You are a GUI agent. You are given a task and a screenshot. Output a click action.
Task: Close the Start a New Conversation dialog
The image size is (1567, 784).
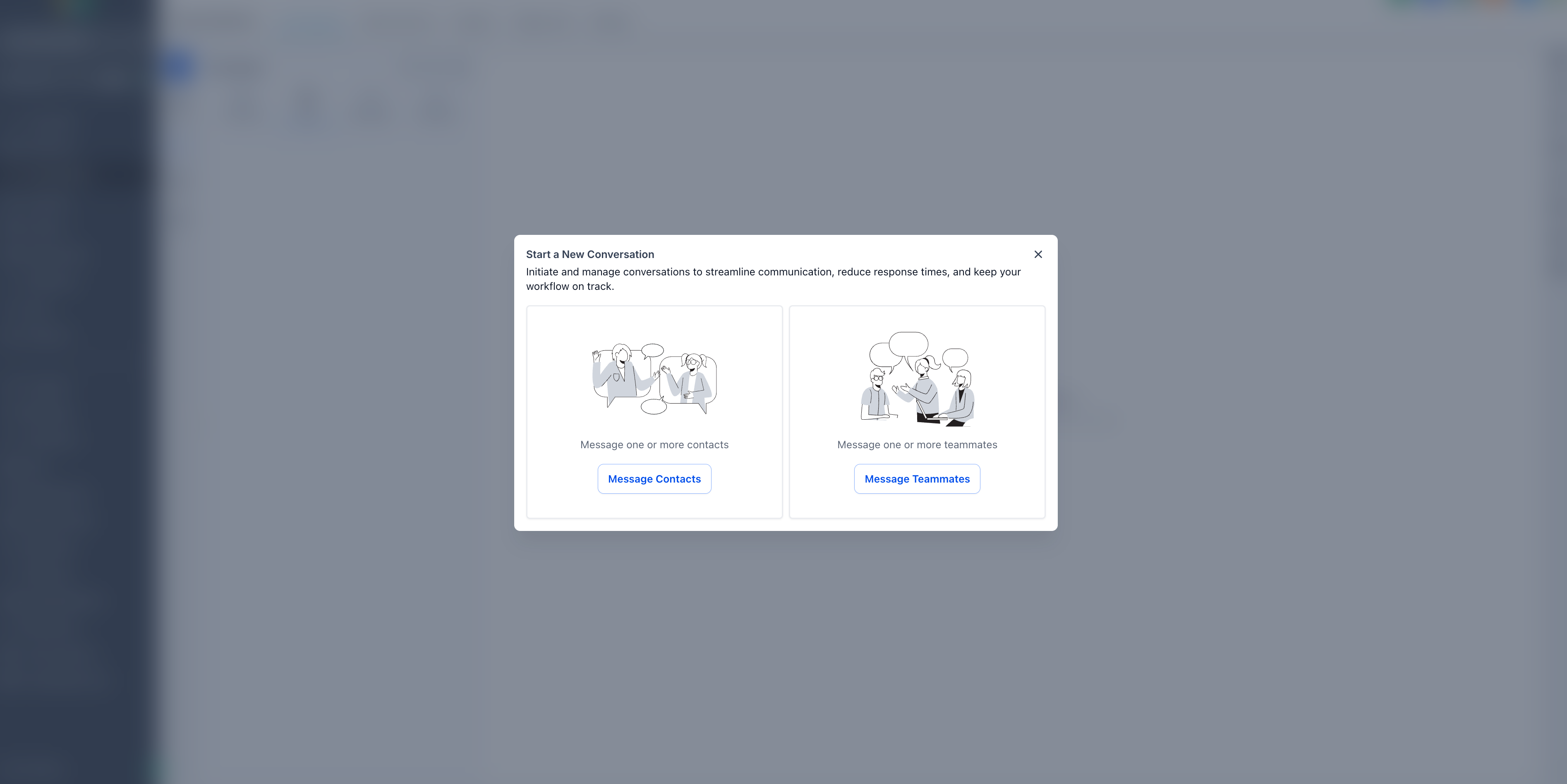pos(1038,254)
